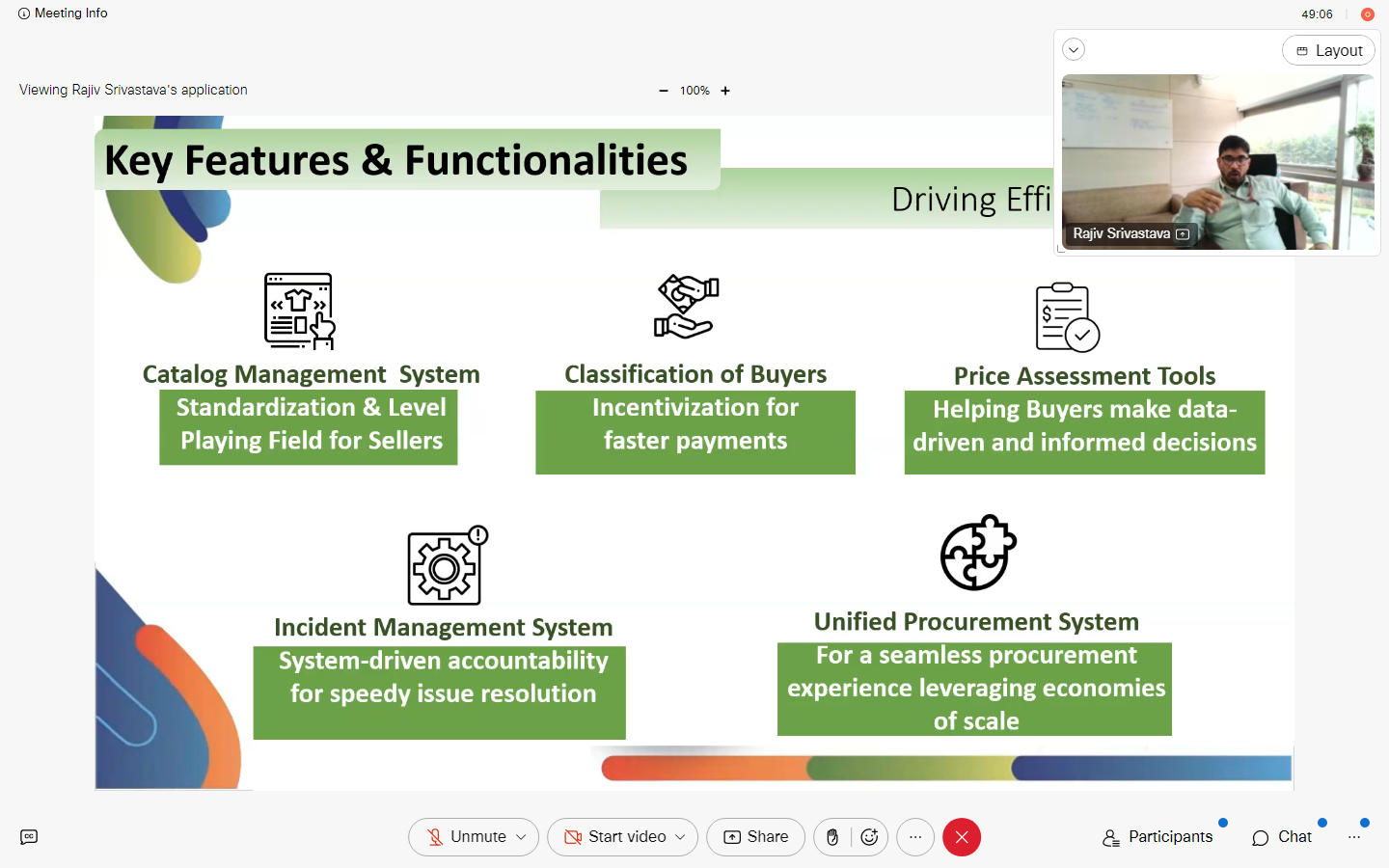Click 'Driving Effi' slide subtitle

pos(971,200)
